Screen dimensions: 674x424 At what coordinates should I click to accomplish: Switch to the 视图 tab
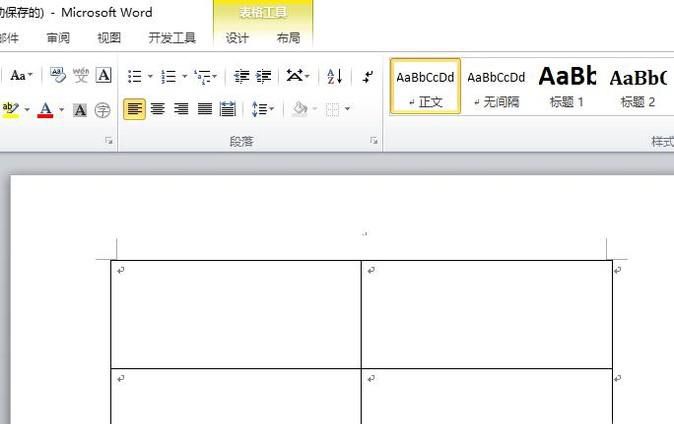pyautogui.click(x=109, y=38)
